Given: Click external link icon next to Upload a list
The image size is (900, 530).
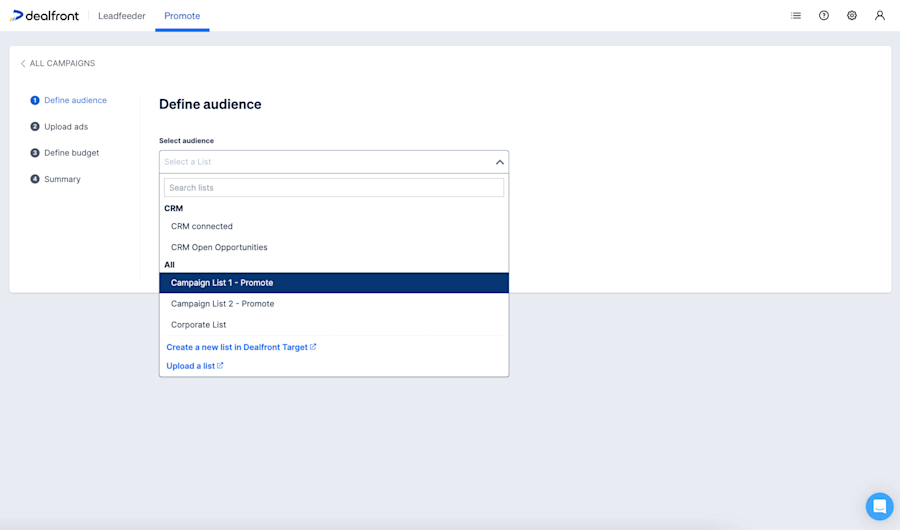Looking at the screenshot, I should (220, 365).
